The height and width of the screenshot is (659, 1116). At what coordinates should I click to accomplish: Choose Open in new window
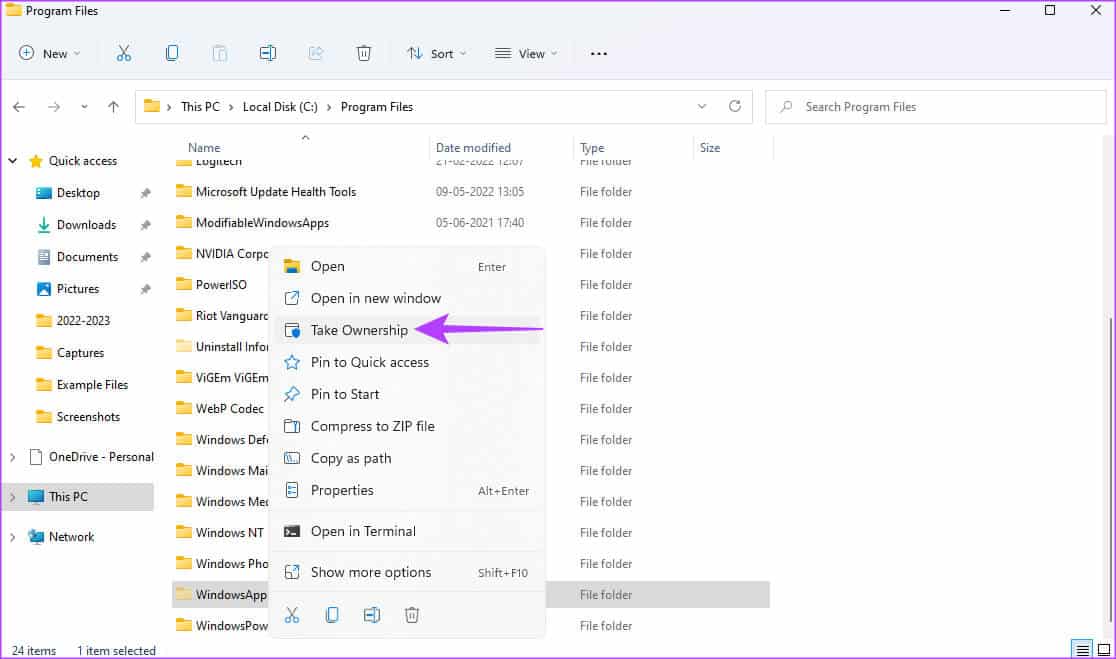(x=408, y=298)
